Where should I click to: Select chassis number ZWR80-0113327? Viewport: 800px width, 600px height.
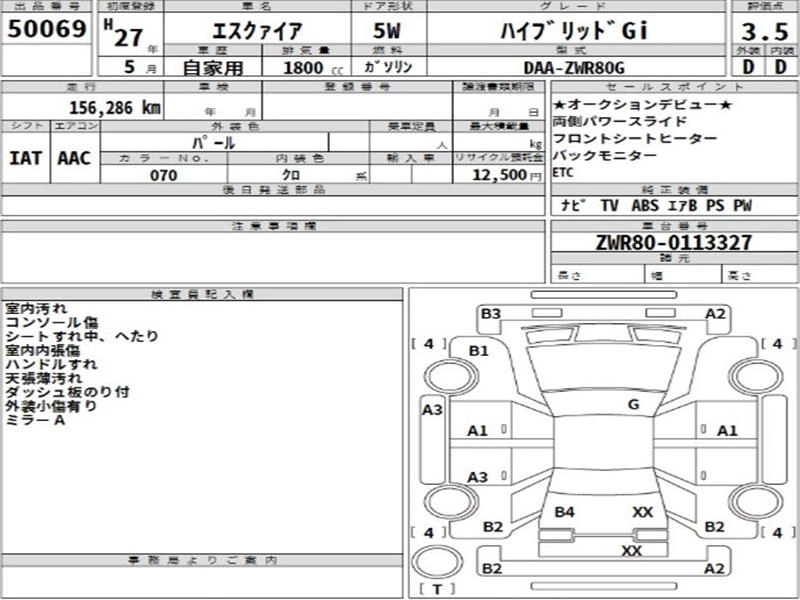tap(673, 242)
